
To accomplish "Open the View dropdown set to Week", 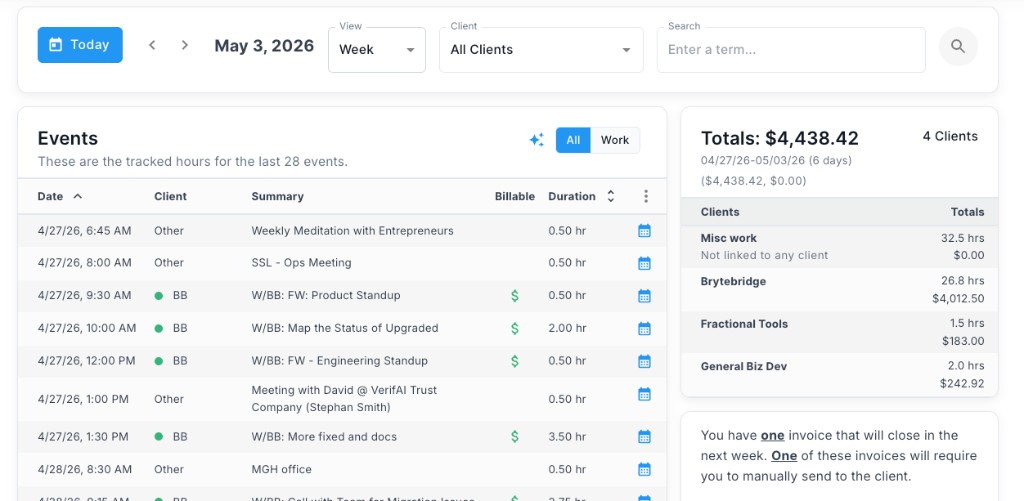I will click(377, 50).
